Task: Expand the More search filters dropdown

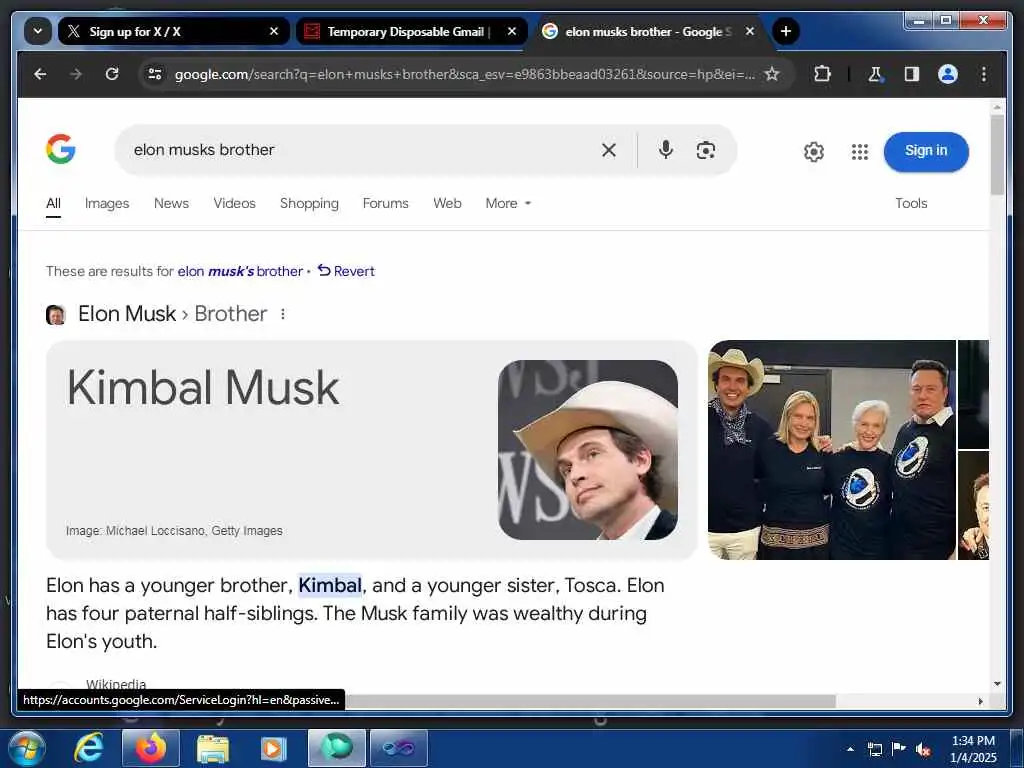Action: [x=508, y=203]
